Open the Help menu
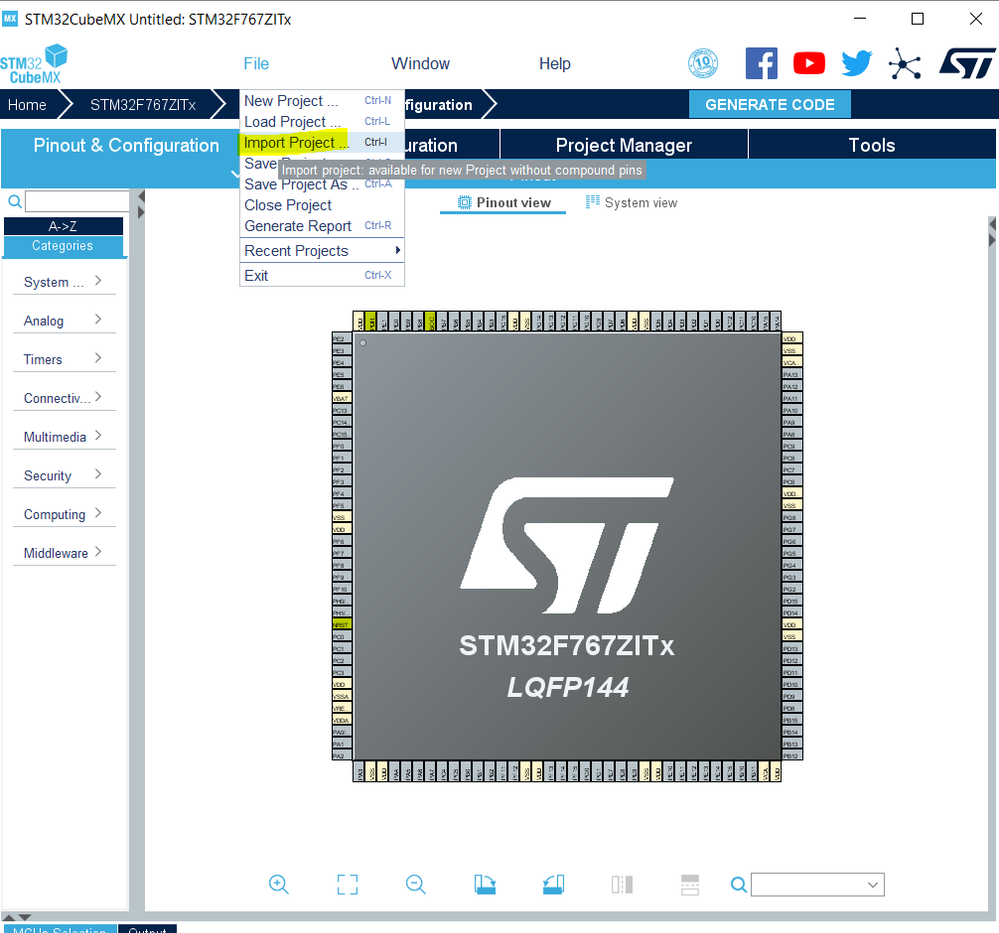Viewport: 999px width, 933px height. [x=555, y=64]
